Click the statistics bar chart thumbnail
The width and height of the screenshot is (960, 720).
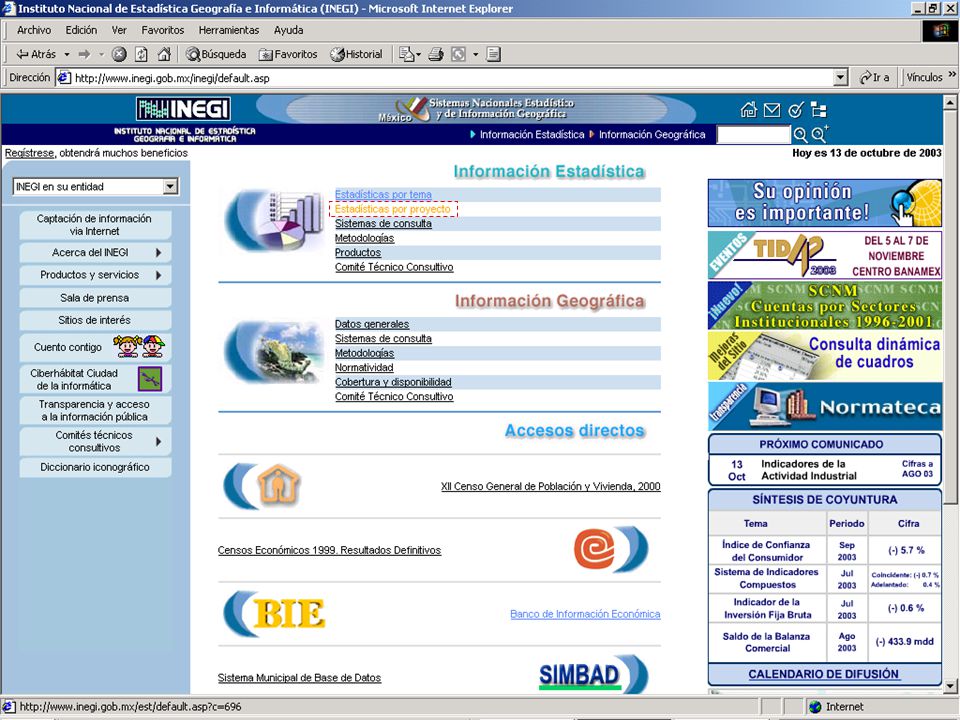coord(274,221)
